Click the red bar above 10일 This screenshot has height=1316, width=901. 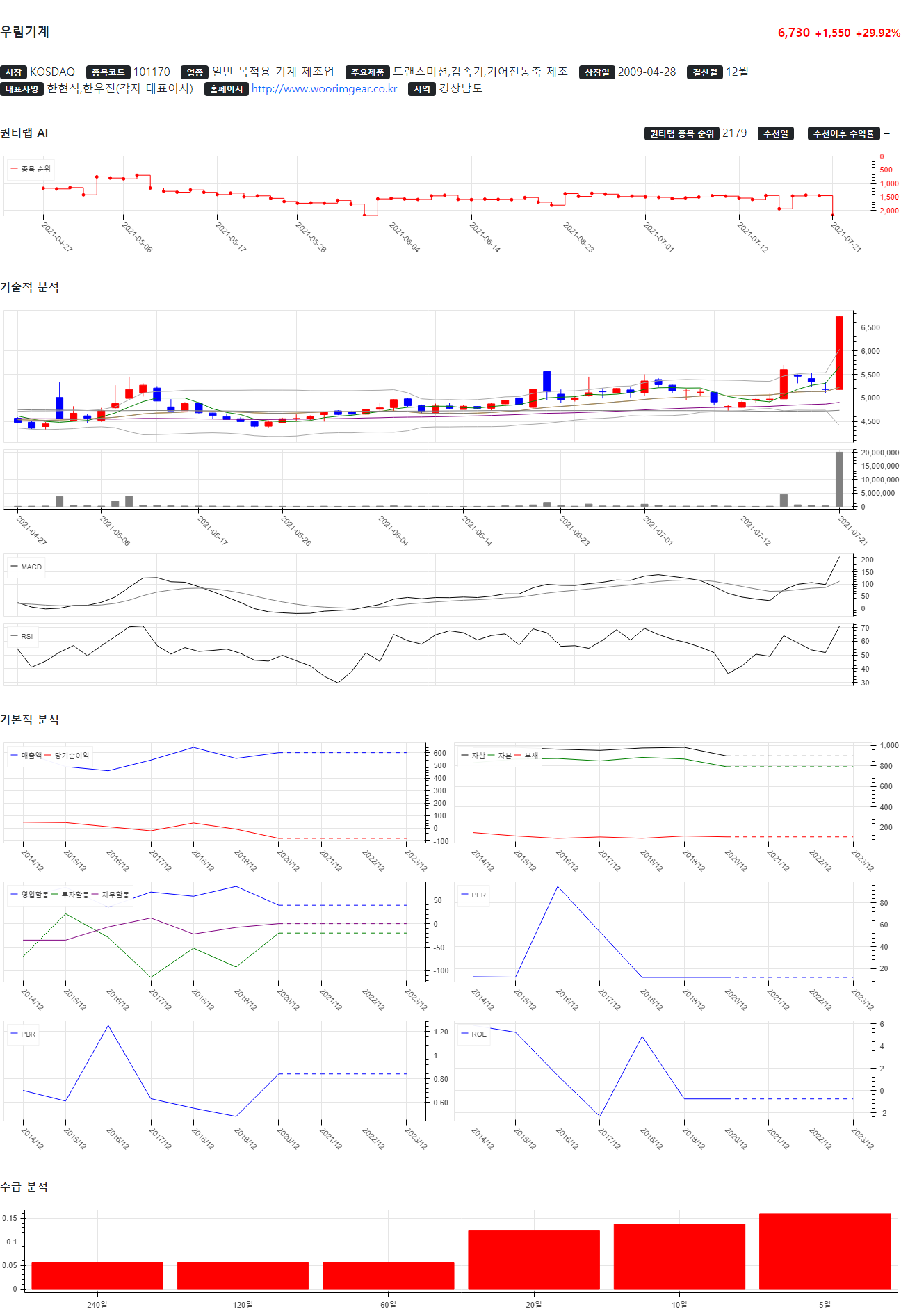tap(679, 1256)
